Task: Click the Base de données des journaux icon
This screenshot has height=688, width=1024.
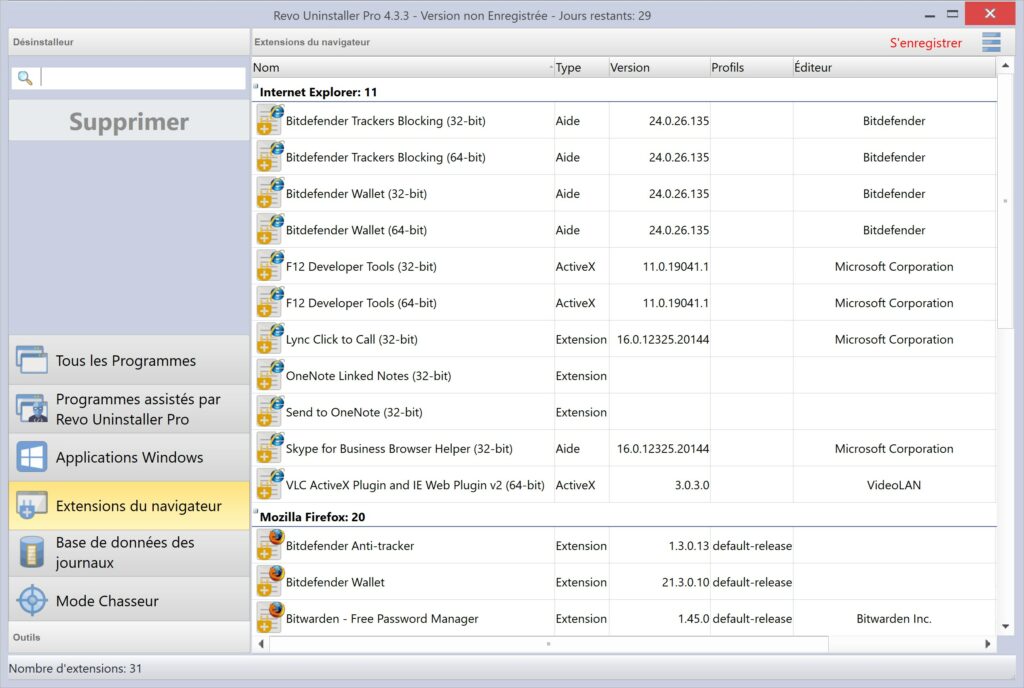Action: click(x=32, y=552)
